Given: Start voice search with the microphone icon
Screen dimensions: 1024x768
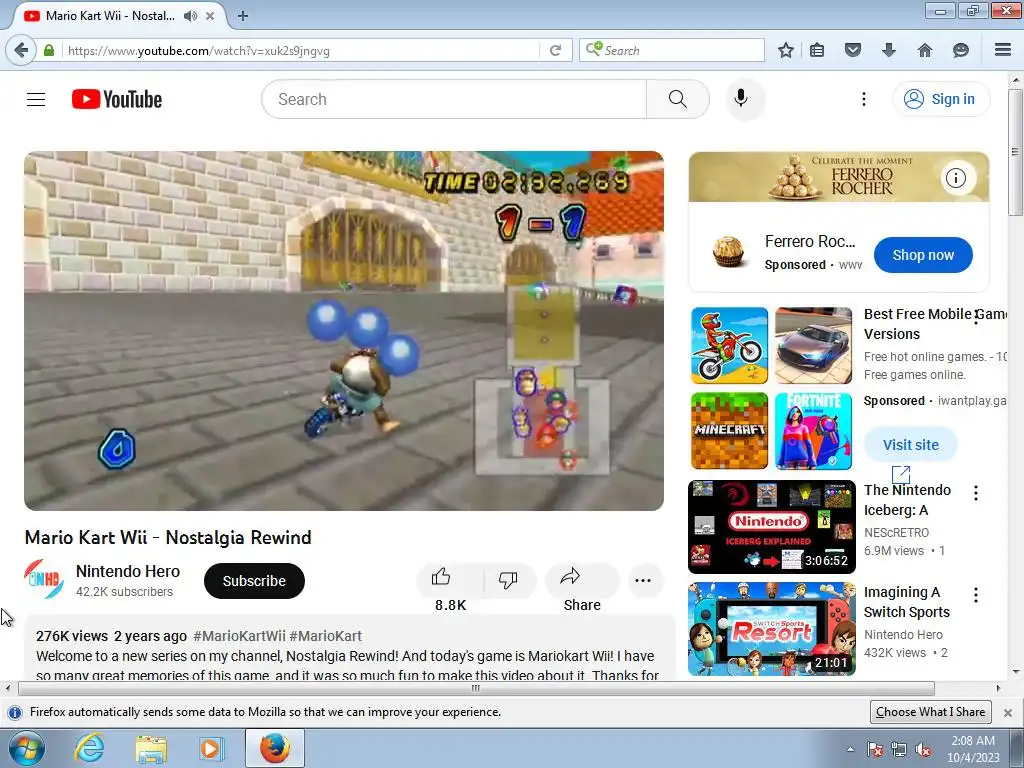Looking at the screenshot, I should click(741, 99).
